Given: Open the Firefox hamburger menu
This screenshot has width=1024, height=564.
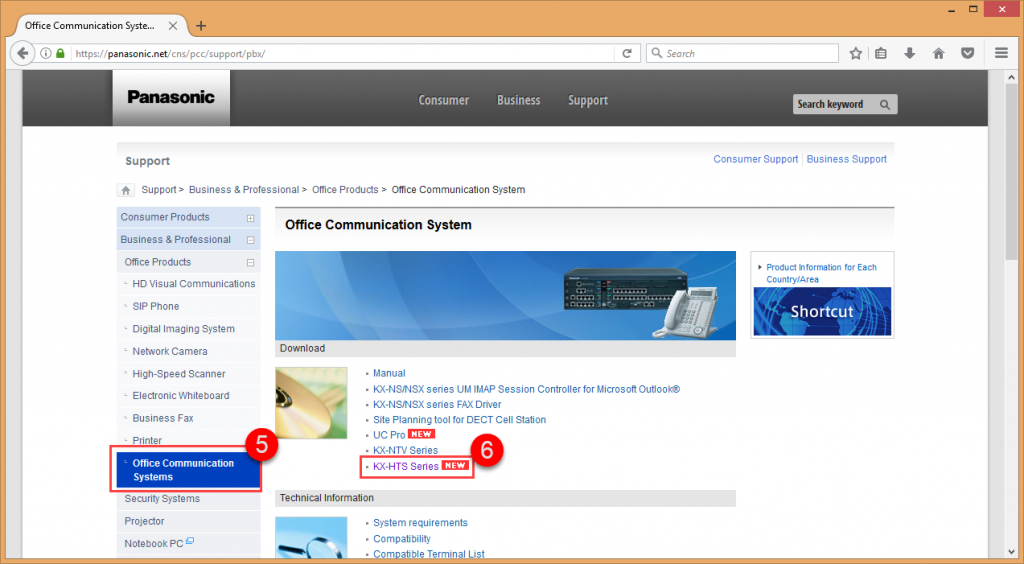Looking at the screenshot, I should (1001, 54).
